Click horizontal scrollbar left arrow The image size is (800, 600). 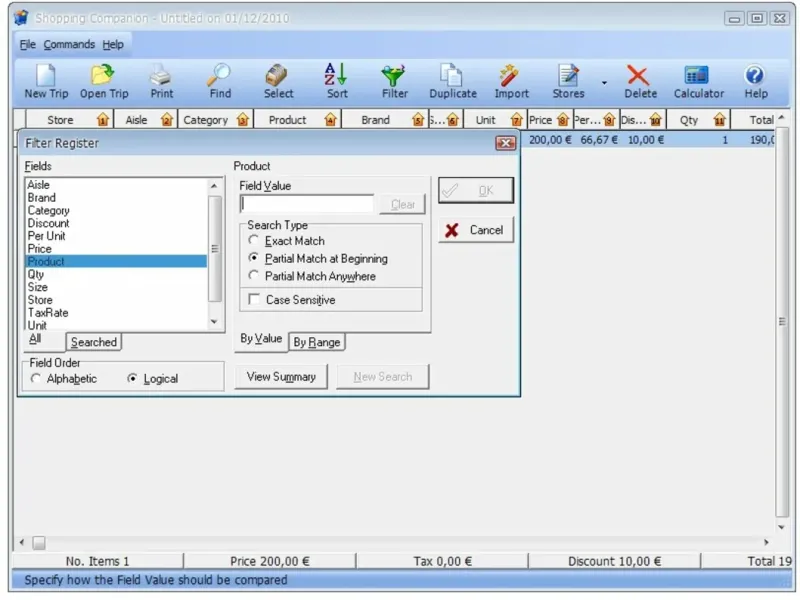[x=21, y=542]
